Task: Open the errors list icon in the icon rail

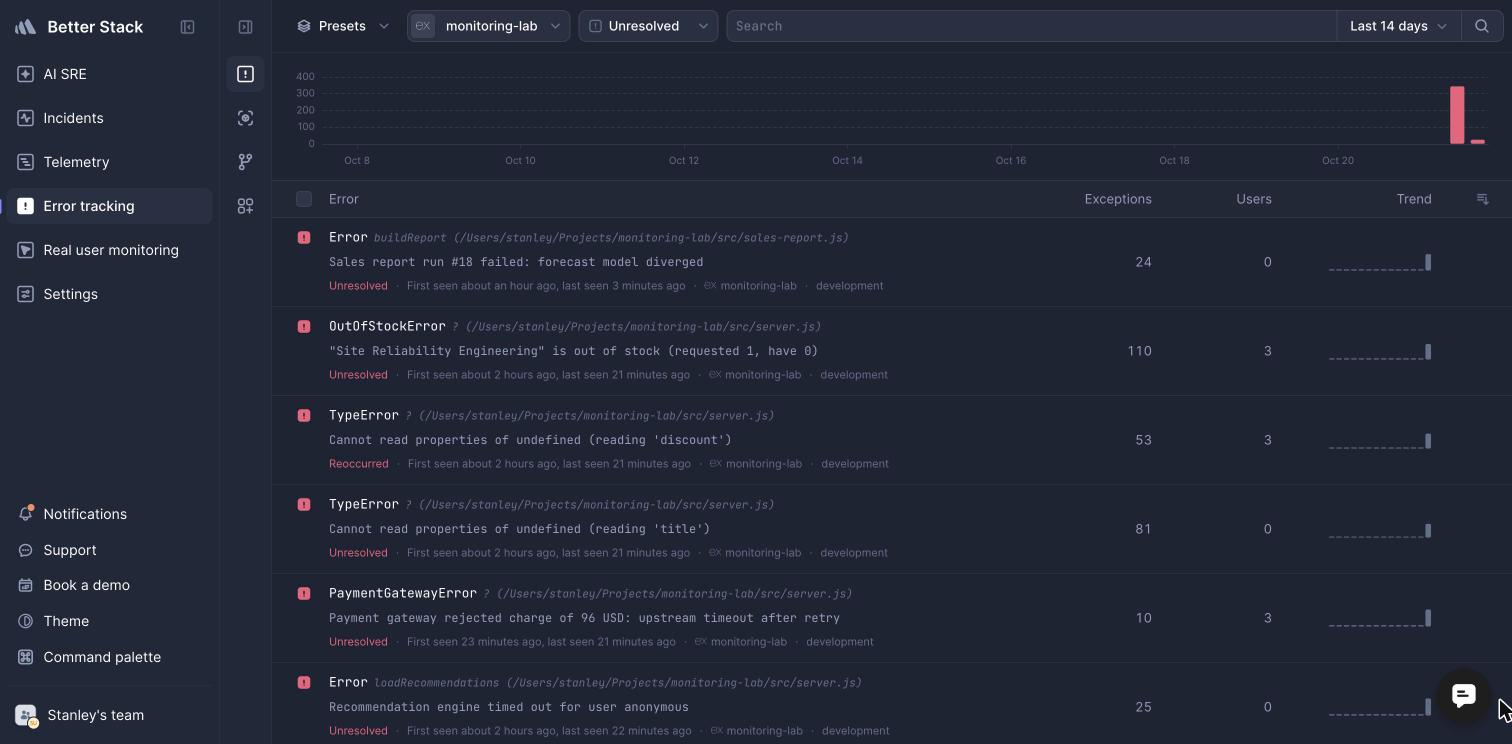Action: tap(245, 74)
